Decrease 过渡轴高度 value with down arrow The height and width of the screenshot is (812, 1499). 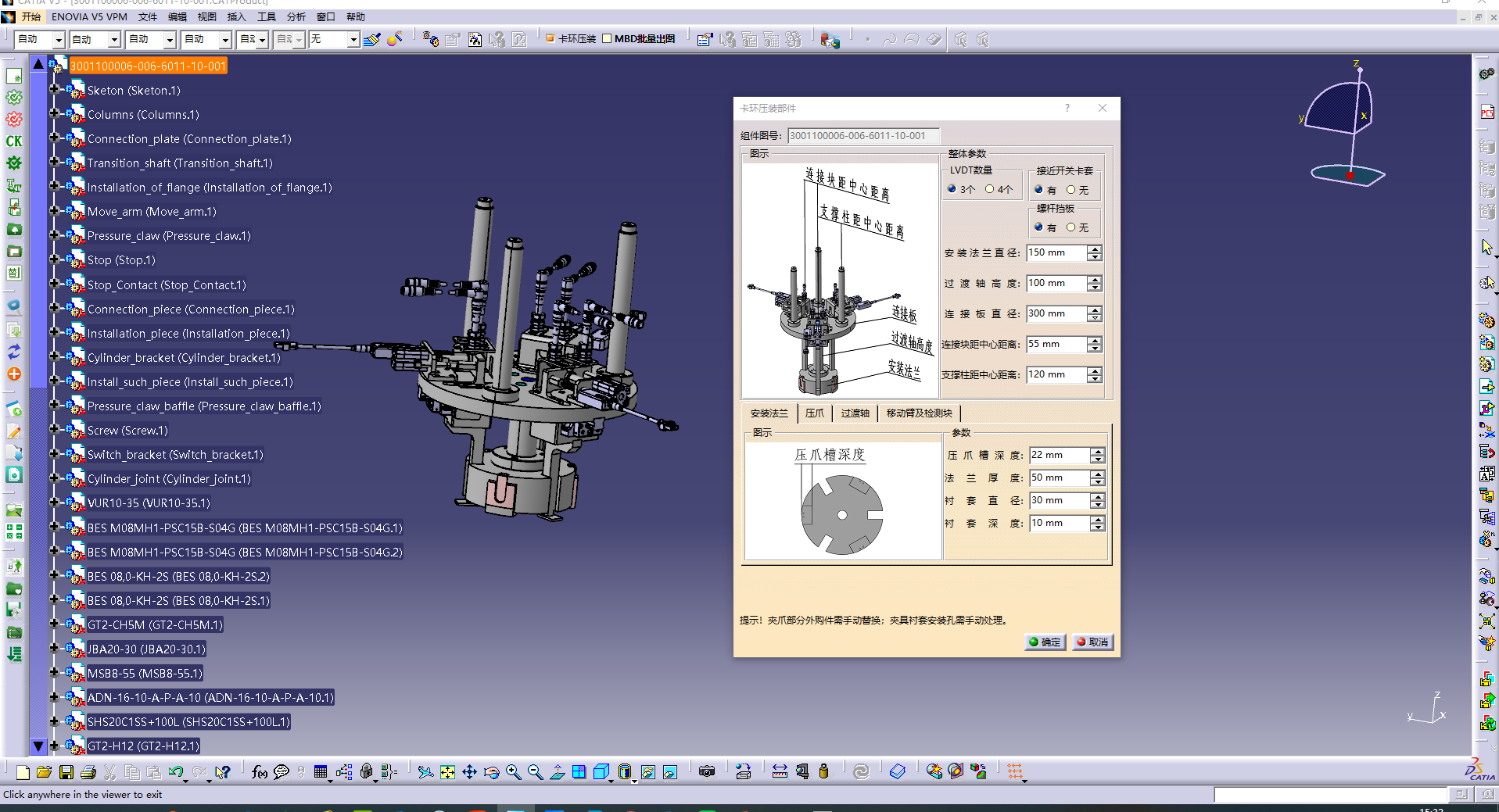click(x=1095, y=288)
